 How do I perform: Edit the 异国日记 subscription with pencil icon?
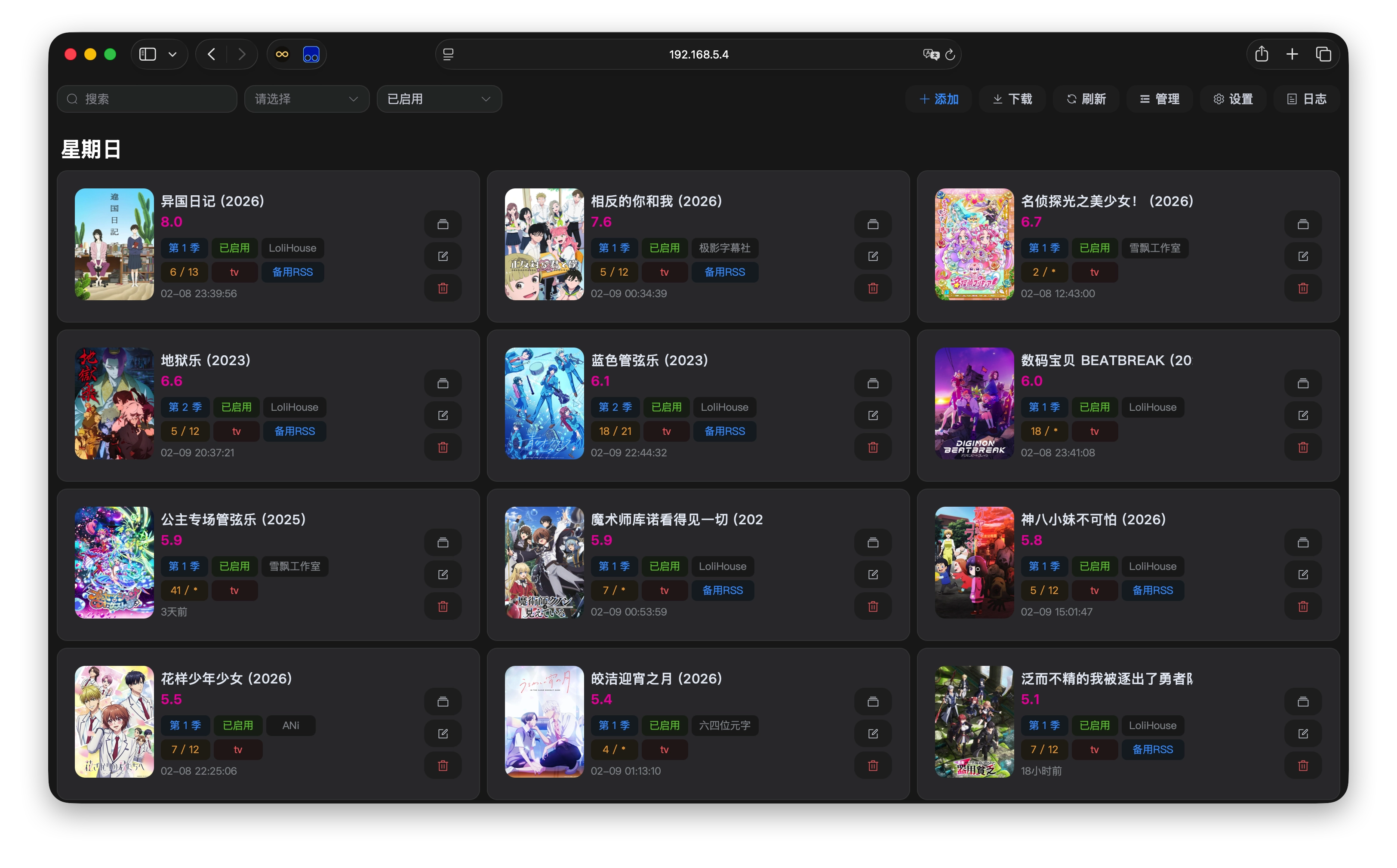tap(443, 256)
